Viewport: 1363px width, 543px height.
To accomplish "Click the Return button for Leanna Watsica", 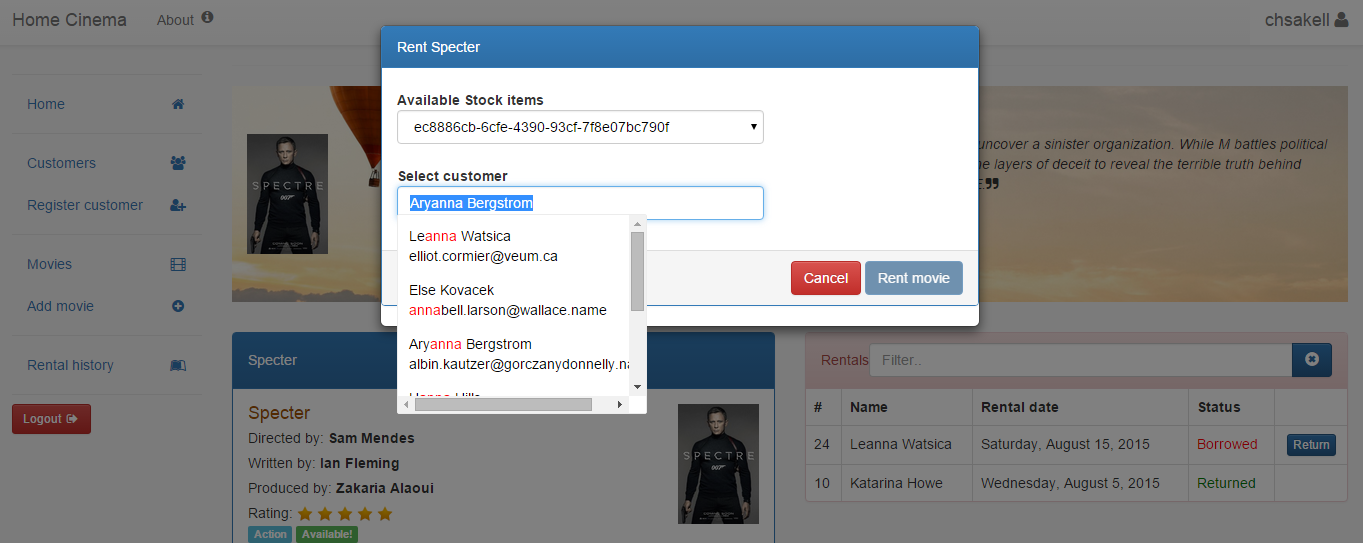I will pos(1310,445).
